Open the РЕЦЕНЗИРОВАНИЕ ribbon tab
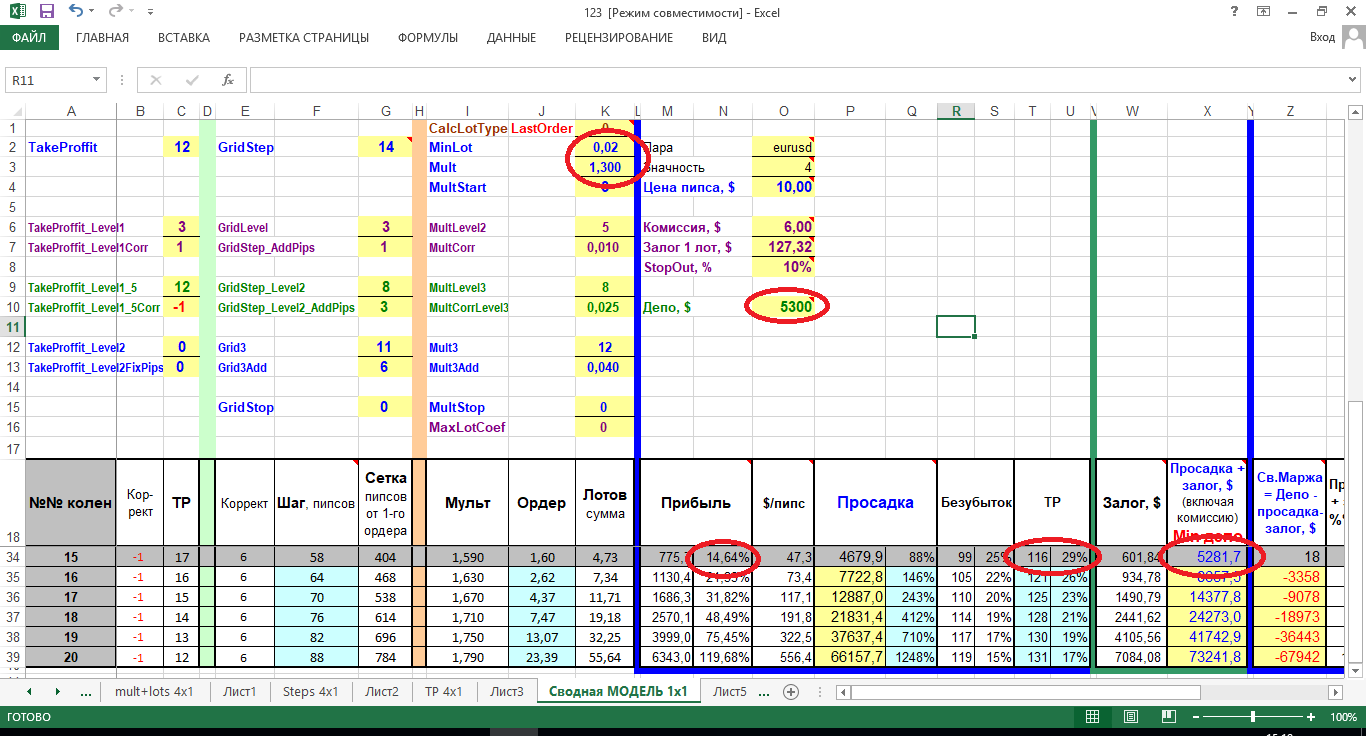 point(619,38)
